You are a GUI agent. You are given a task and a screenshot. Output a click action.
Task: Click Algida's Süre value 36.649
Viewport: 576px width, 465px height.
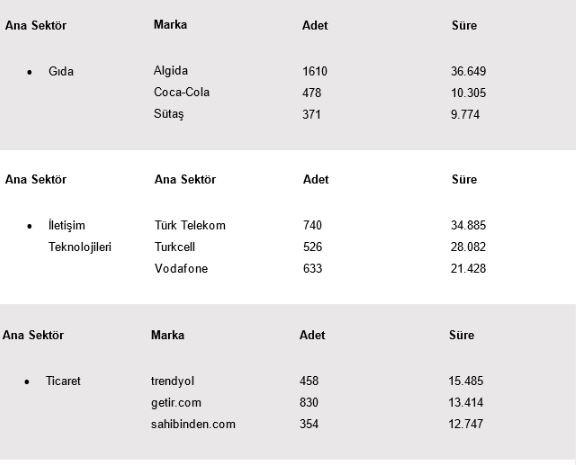468,71
